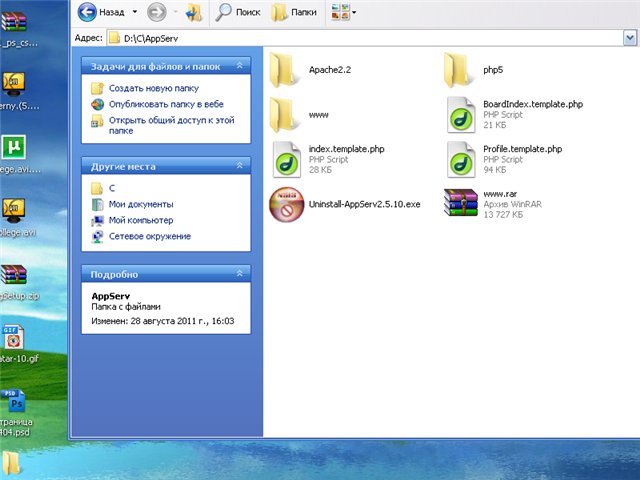640x480 pixels.
Task: Open Поиск search panel
Action: point(238,13)
